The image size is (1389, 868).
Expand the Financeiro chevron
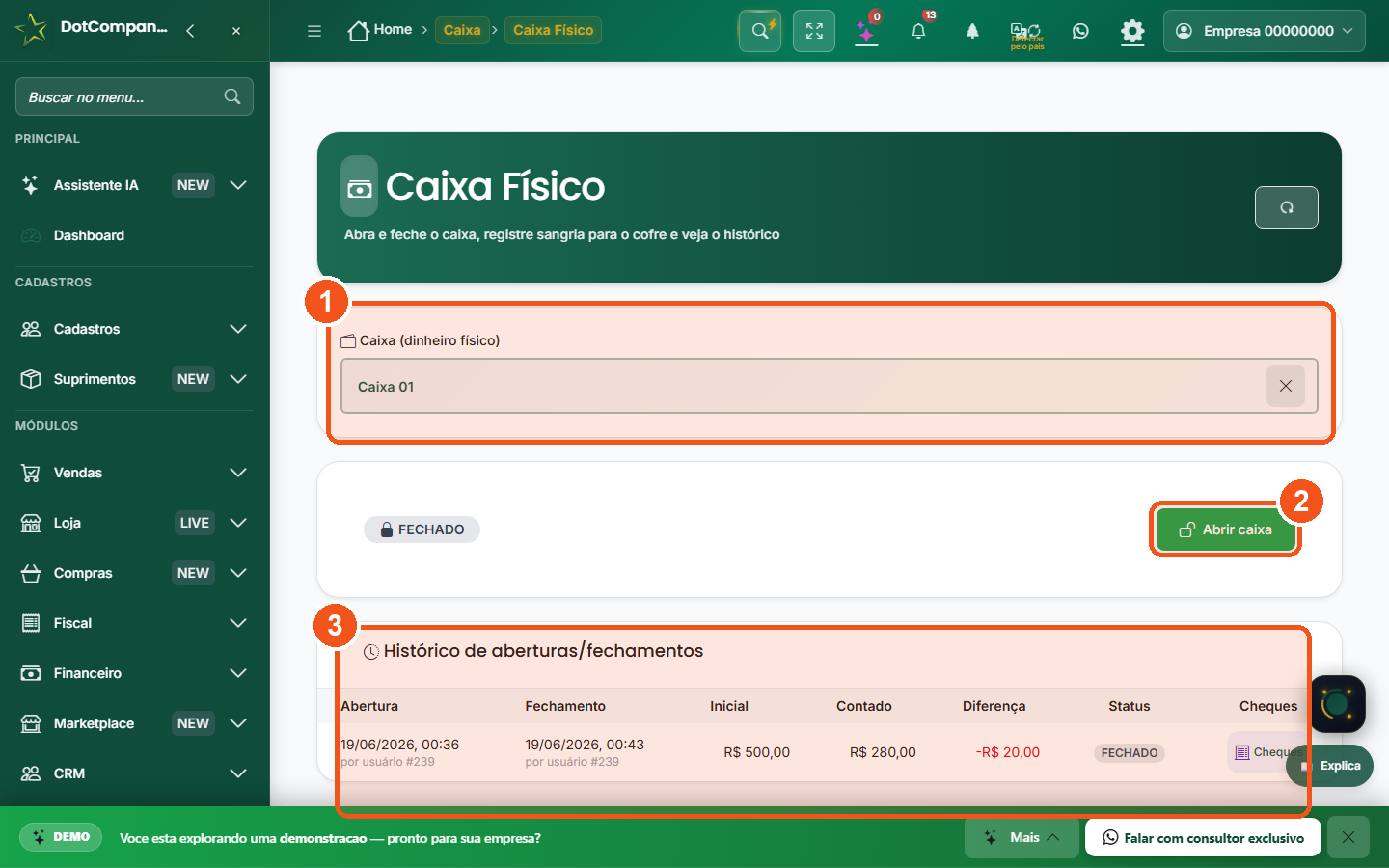click(238, 673)
